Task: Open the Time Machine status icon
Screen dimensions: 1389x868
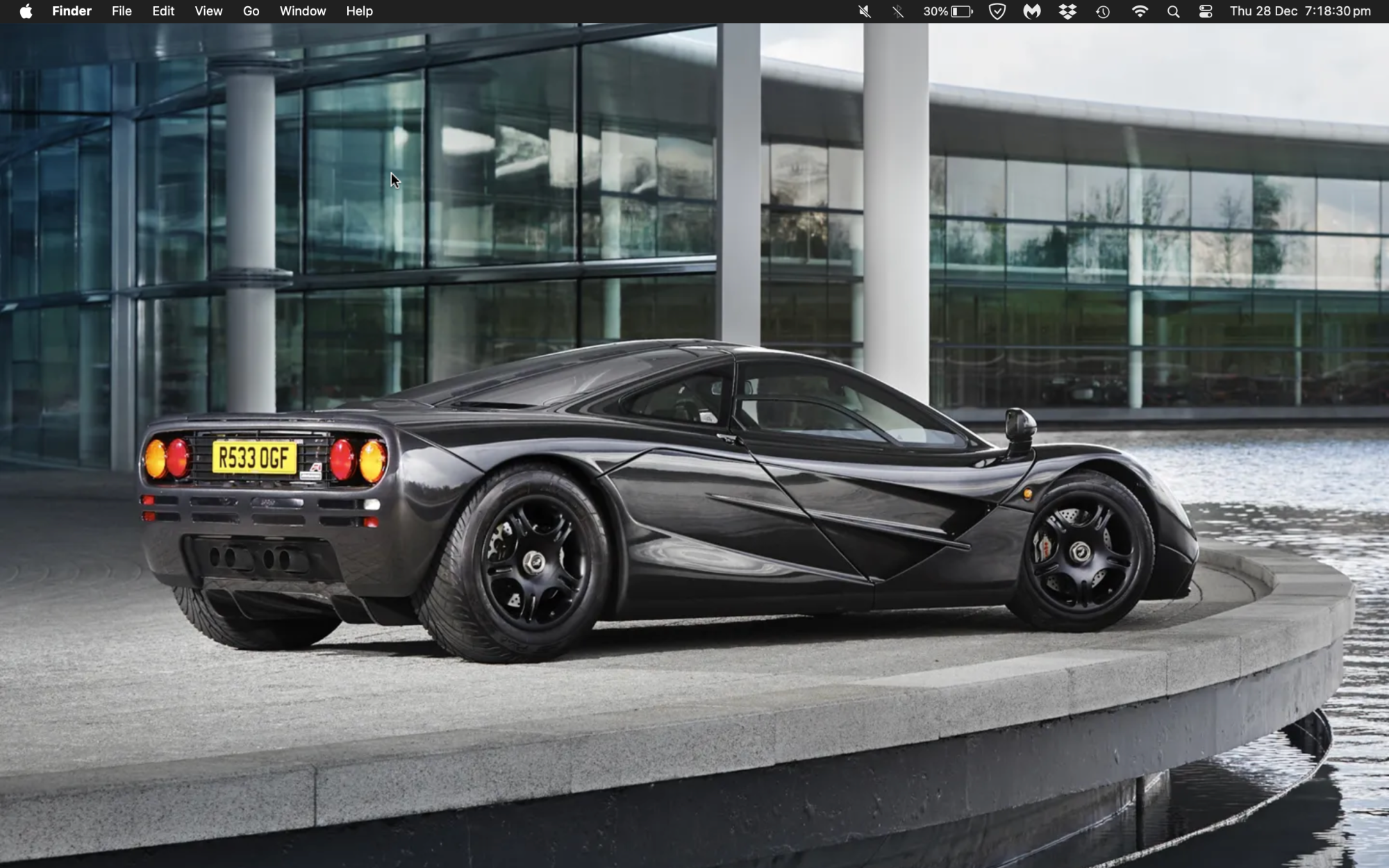Action: 1103,11
